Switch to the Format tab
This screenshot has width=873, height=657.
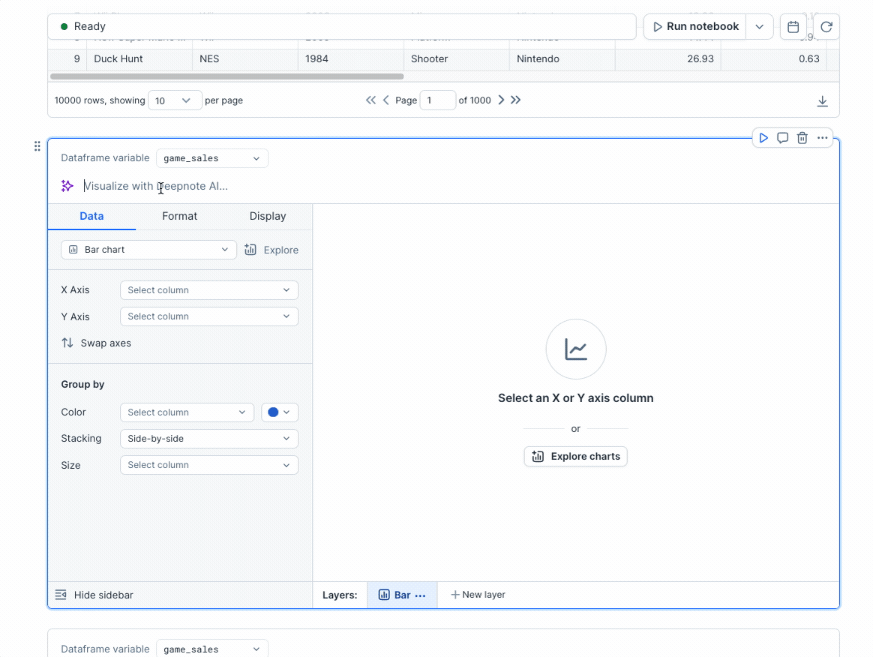point(179,216)
